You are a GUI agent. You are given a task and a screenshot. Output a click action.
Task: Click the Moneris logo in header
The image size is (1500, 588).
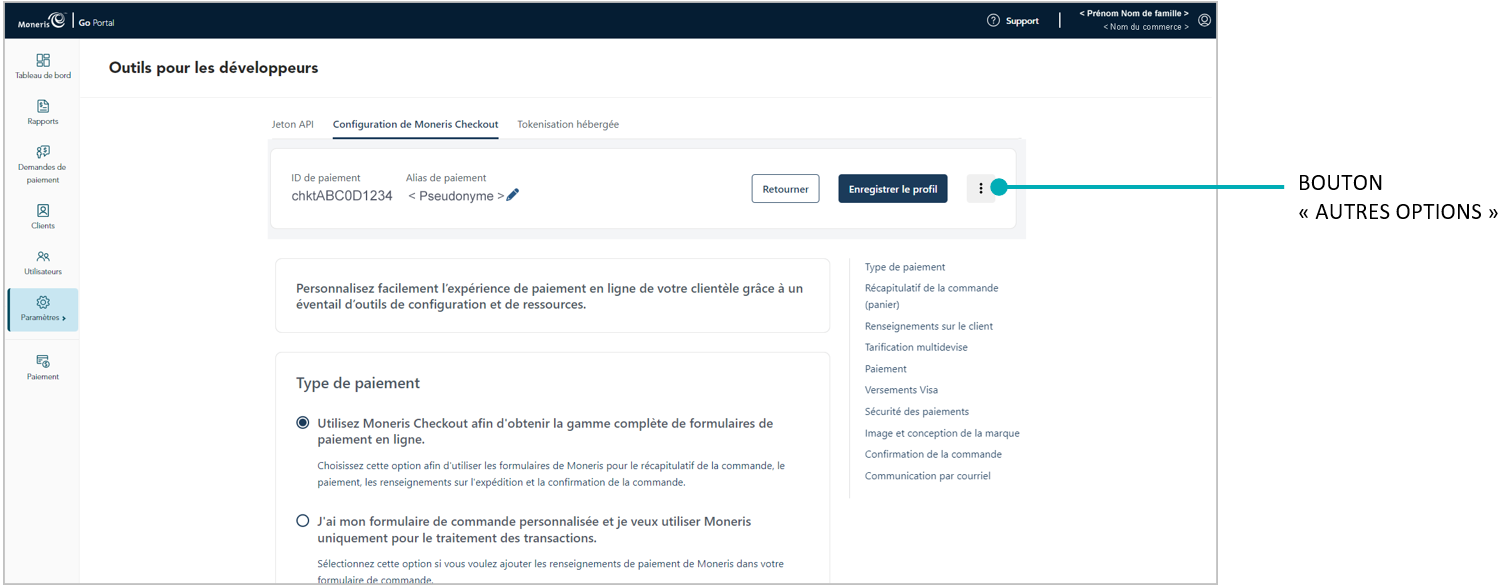[x=42, y=21]
